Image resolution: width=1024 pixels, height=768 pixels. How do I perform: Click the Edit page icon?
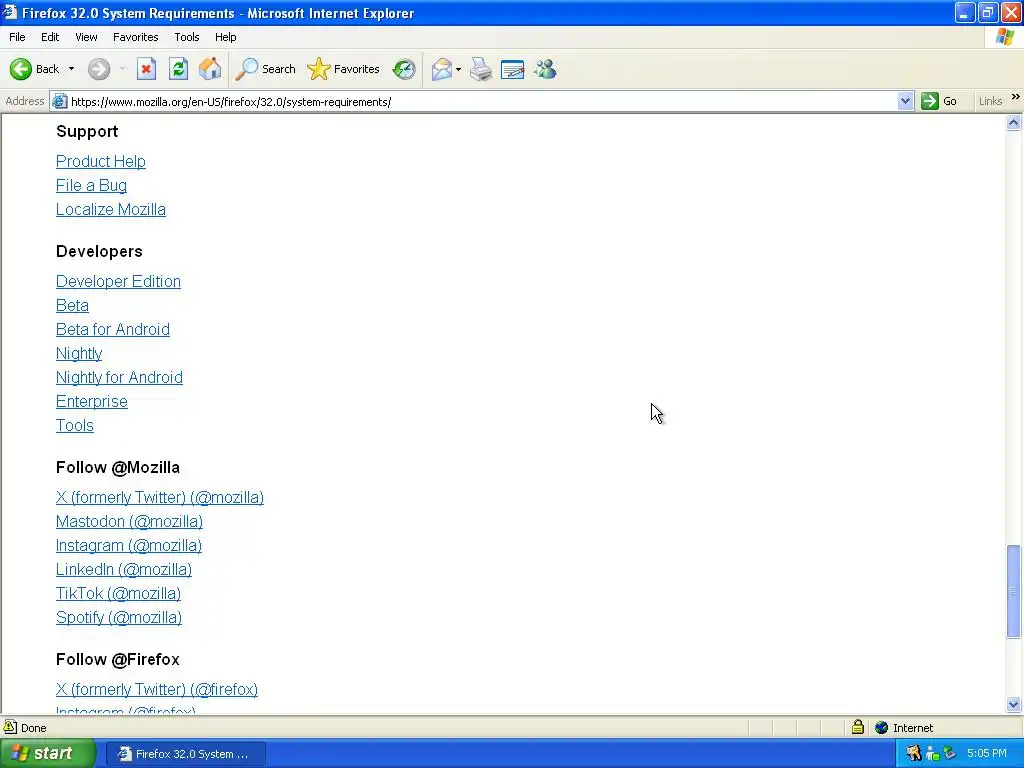[x=513, y=69]
